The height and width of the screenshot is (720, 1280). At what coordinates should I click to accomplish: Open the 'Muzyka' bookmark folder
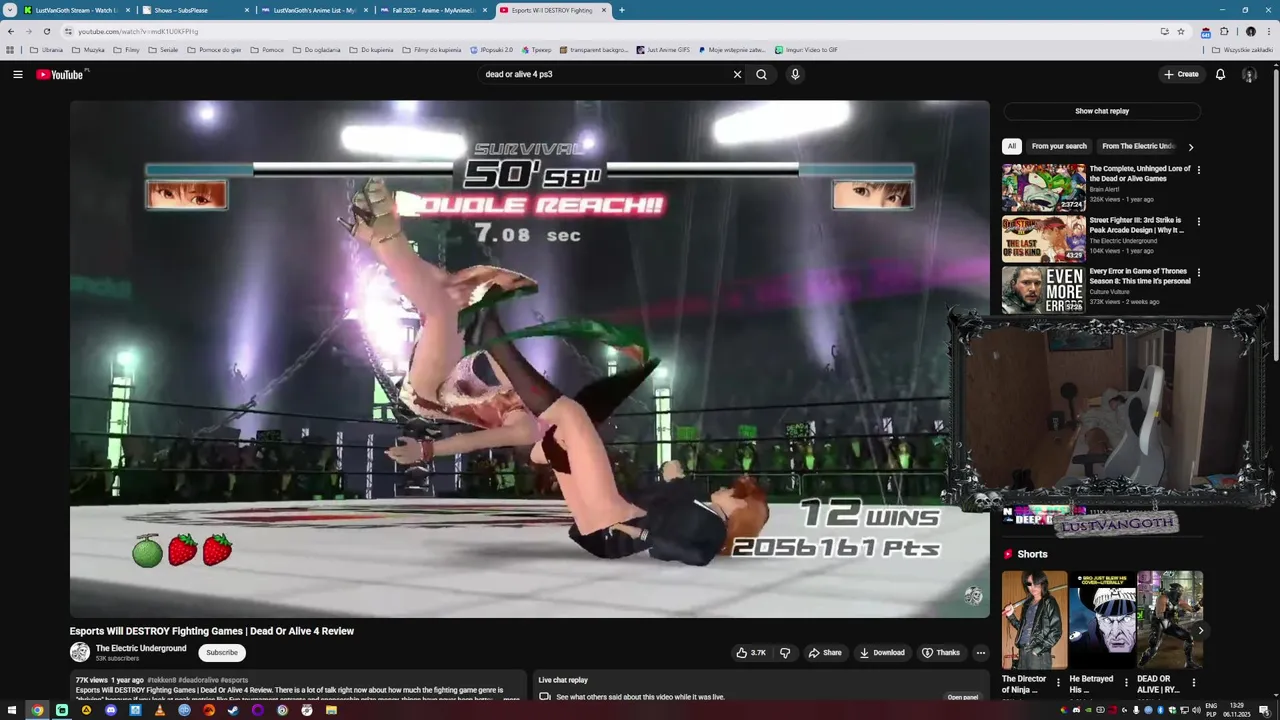pyautogui.click(x=88, y=49)
